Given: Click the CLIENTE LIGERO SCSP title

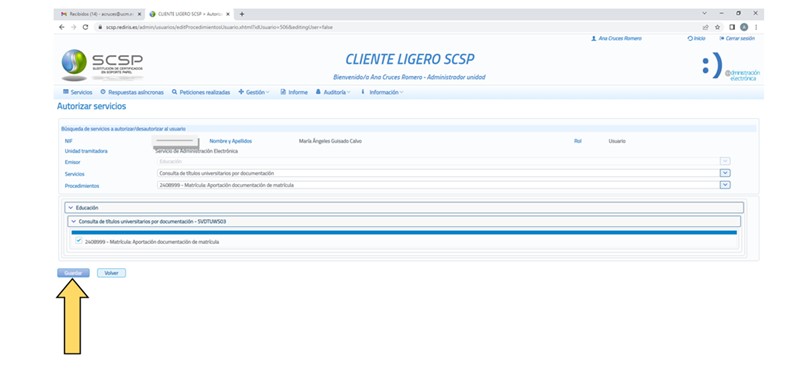Looking at the screenshot, I should [410, 59].
